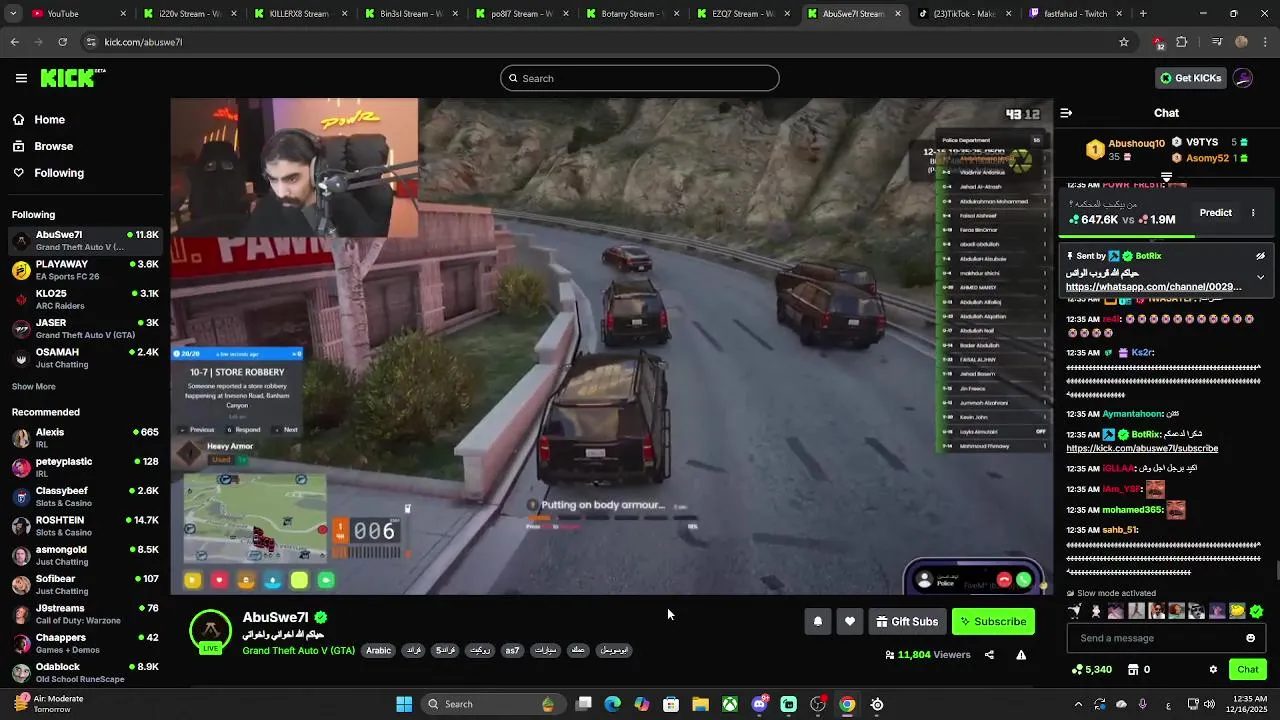
Task: Click the Subscribe button
Action: 993,622
